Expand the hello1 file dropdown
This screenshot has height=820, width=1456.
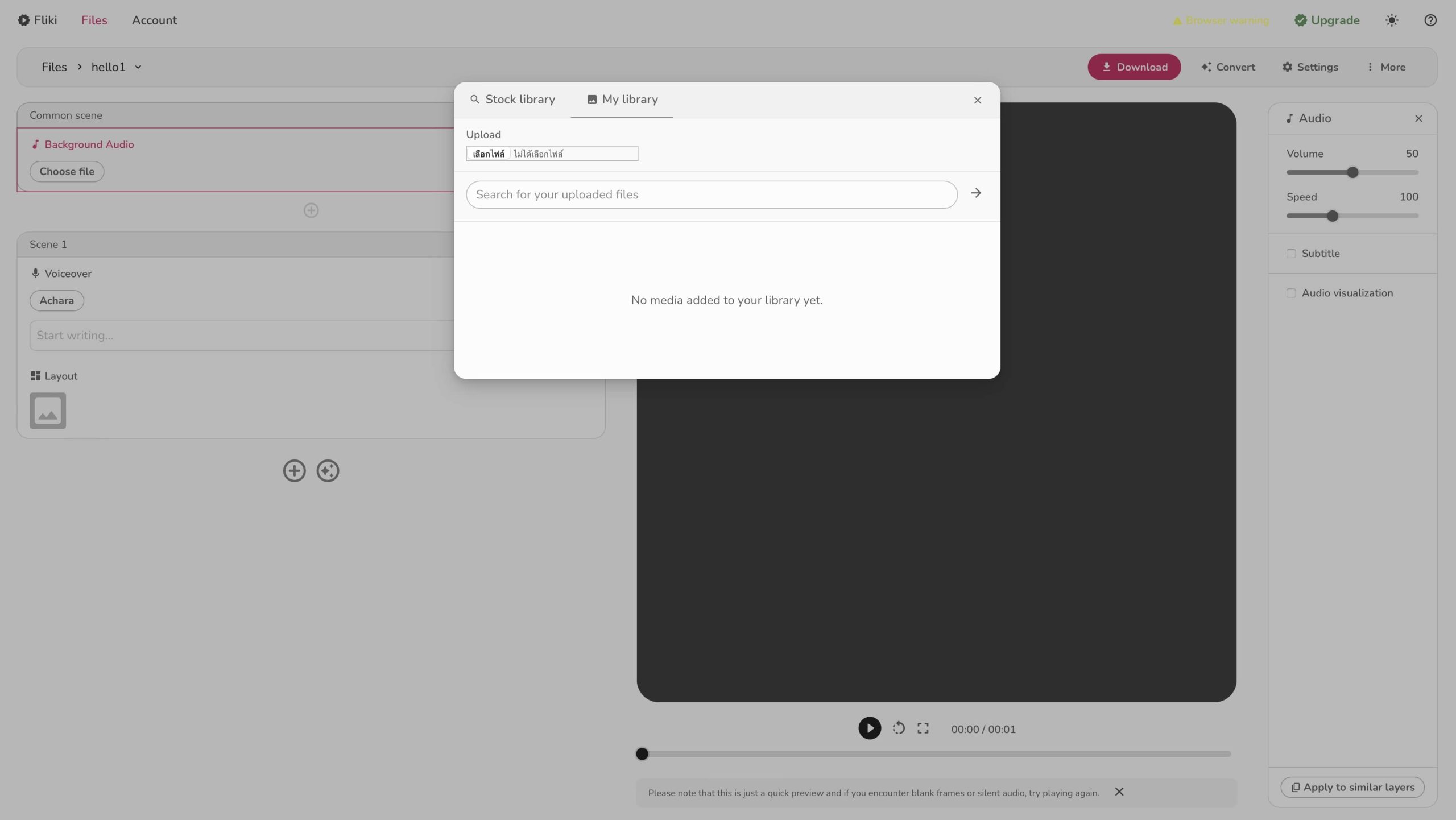138,67
